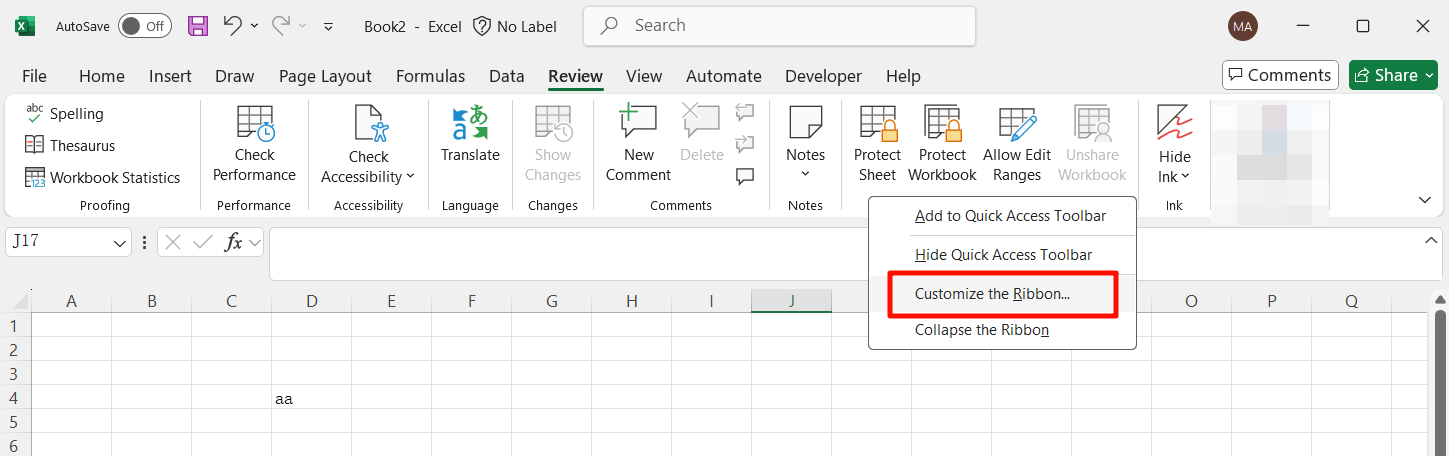
Task: Open the Name Box dropdown arrow
Action: click(120, 242)
